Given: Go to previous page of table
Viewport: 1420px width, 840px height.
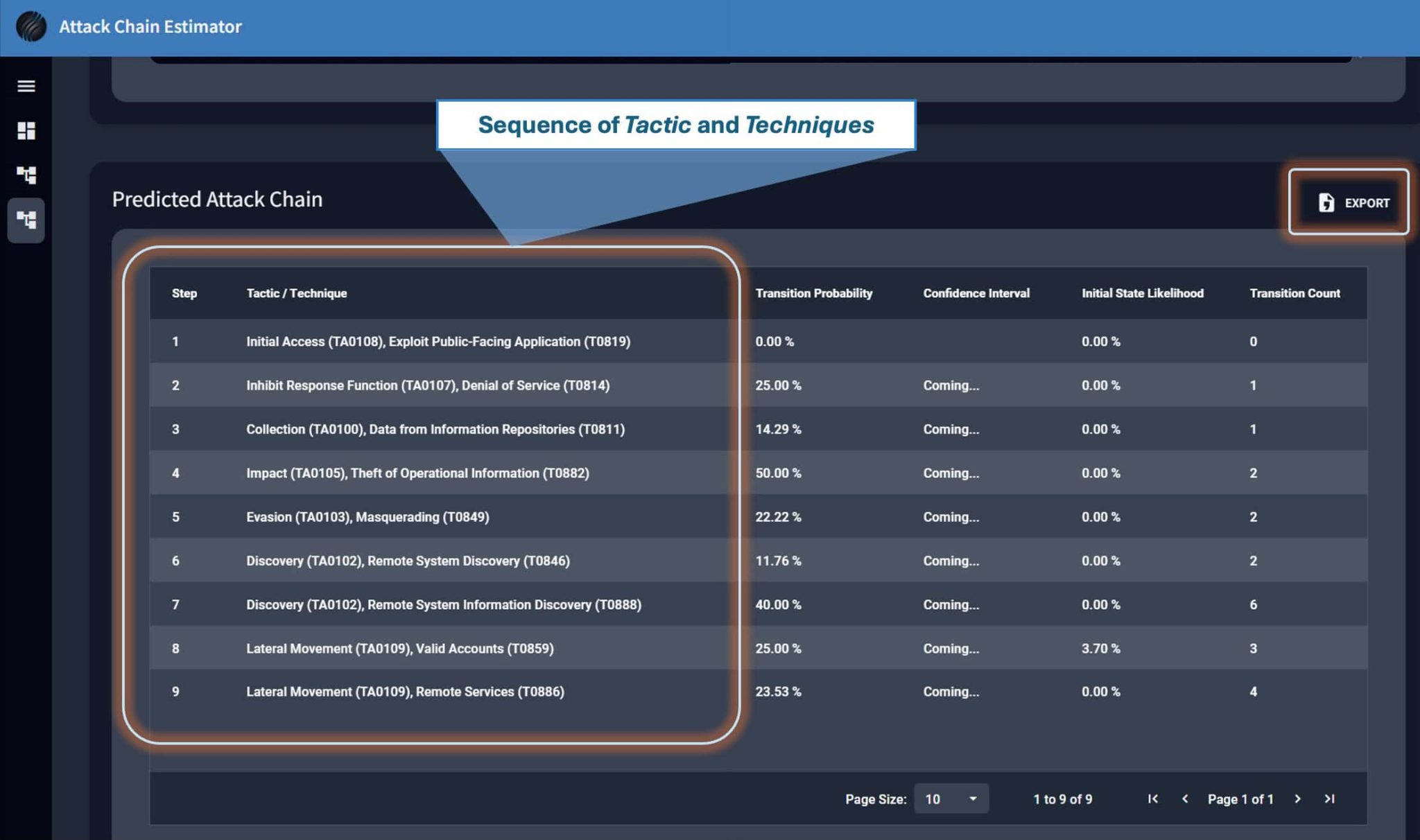Looking at the screenshot, I should 1185,798.
